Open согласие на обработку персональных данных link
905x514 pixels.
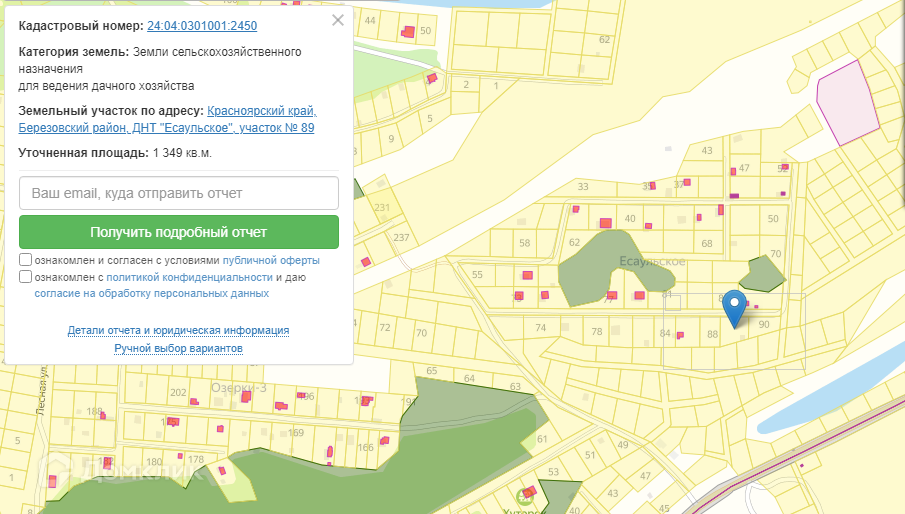(151, 294)
